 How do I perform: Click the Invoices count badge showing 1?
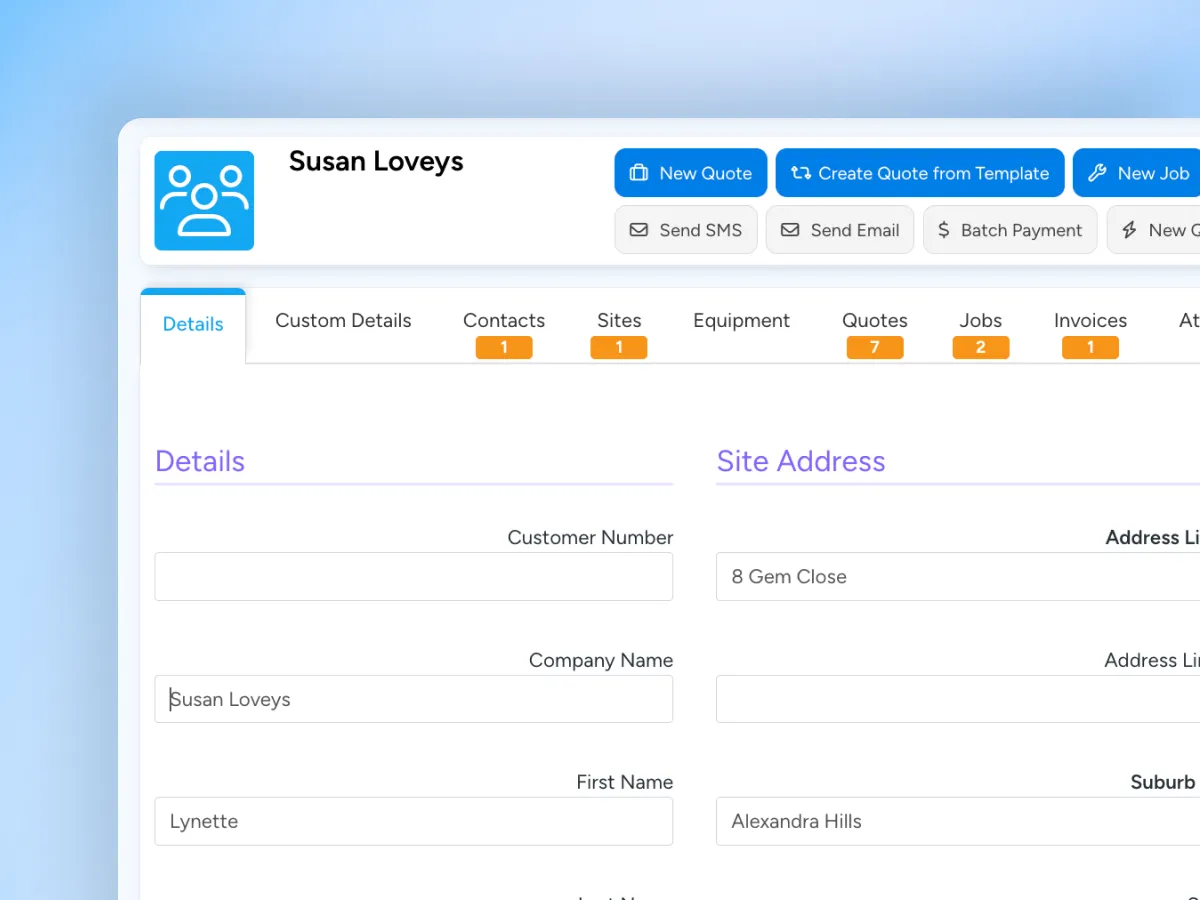pos(1090,347)
